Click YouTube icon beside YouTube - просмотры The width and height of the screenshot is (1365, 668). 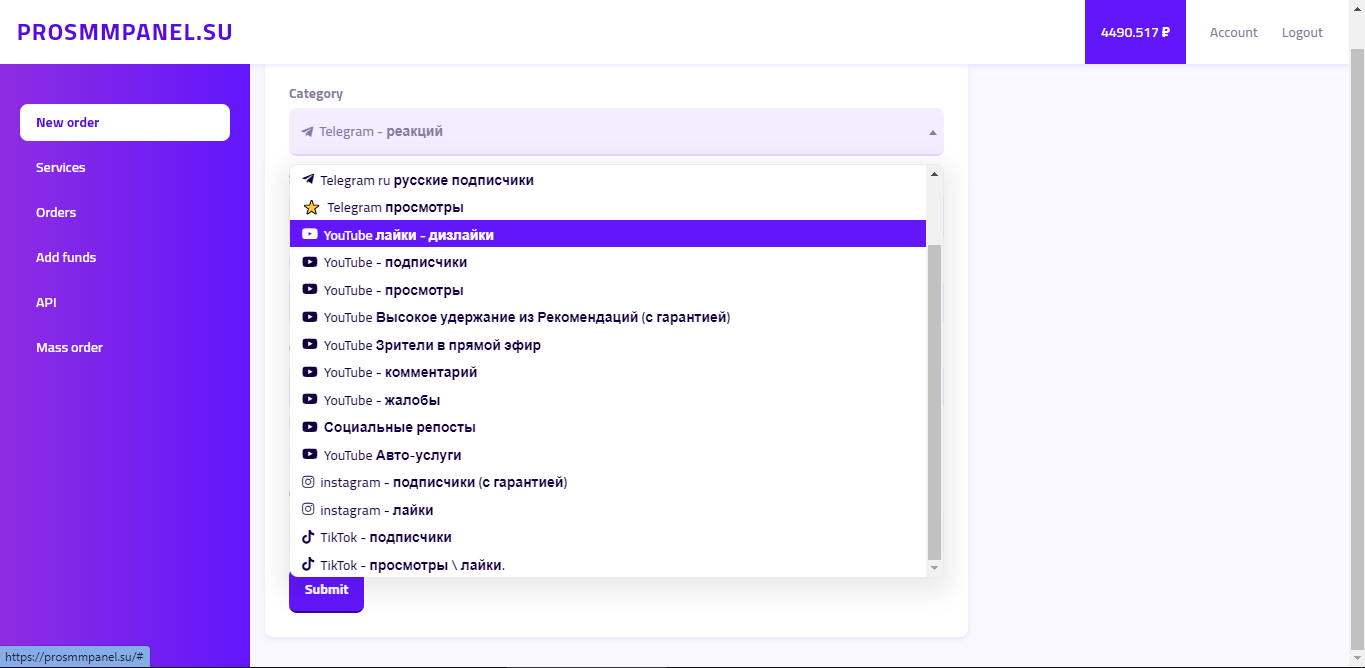[x=310, y=290]
